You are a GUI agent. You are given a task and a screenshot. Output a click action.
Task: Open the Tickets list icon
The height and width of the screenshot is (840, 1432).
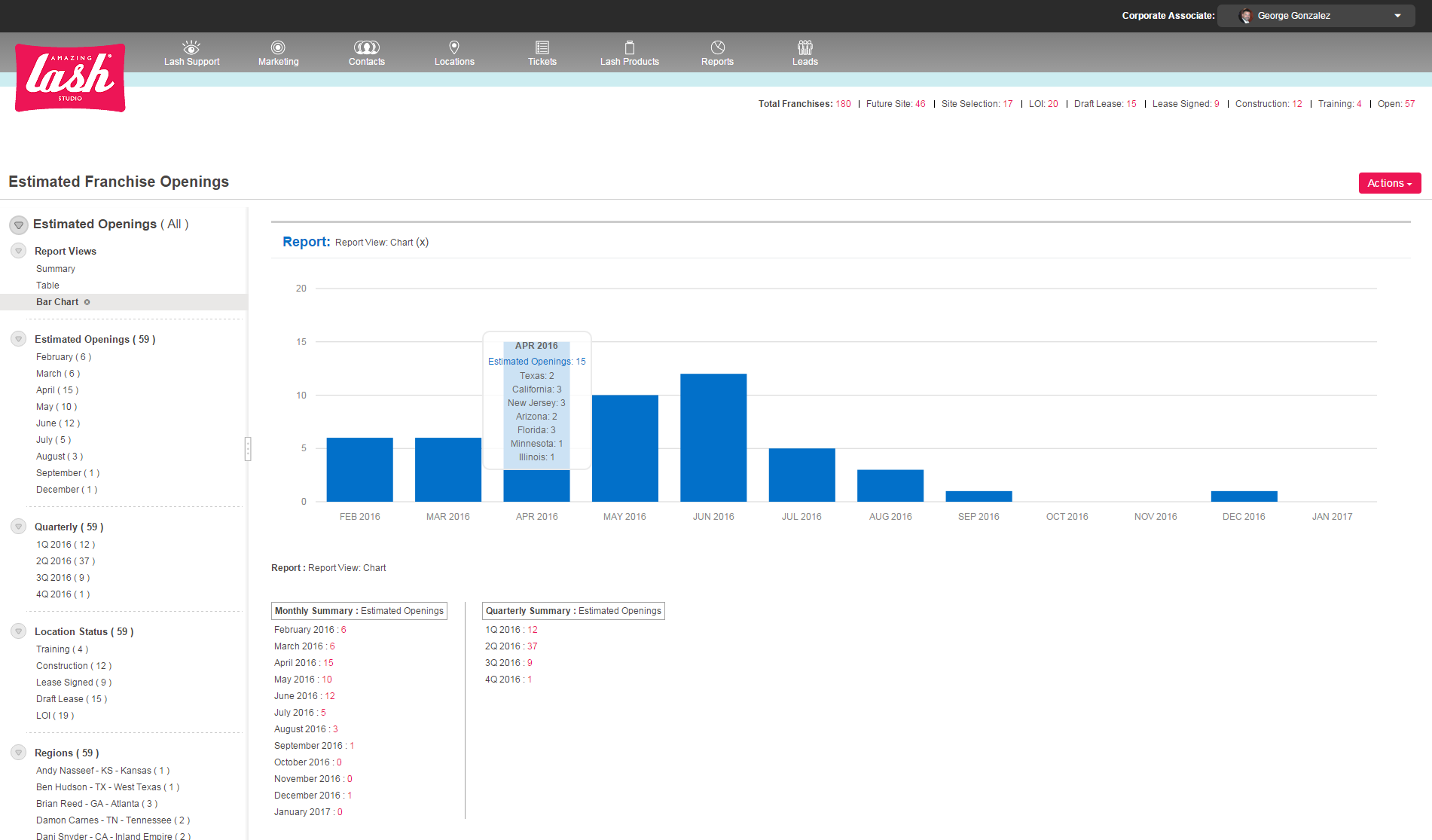pyautogui.click(x=542, y=47)
